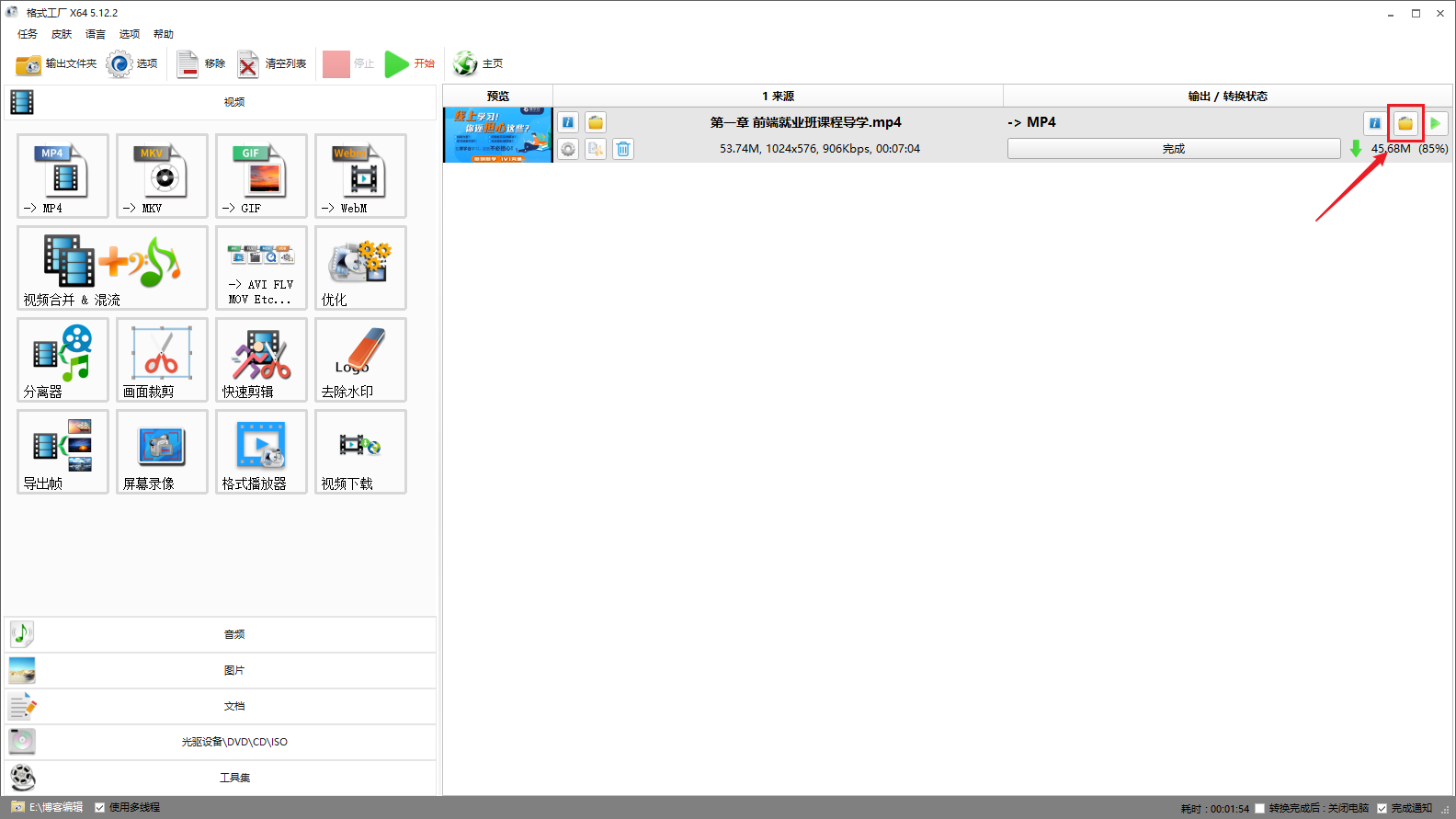This screenshot has width=1456, height=819.
Task: Open the video crop tool (画面裁剪)
Action: click(162, 359)
